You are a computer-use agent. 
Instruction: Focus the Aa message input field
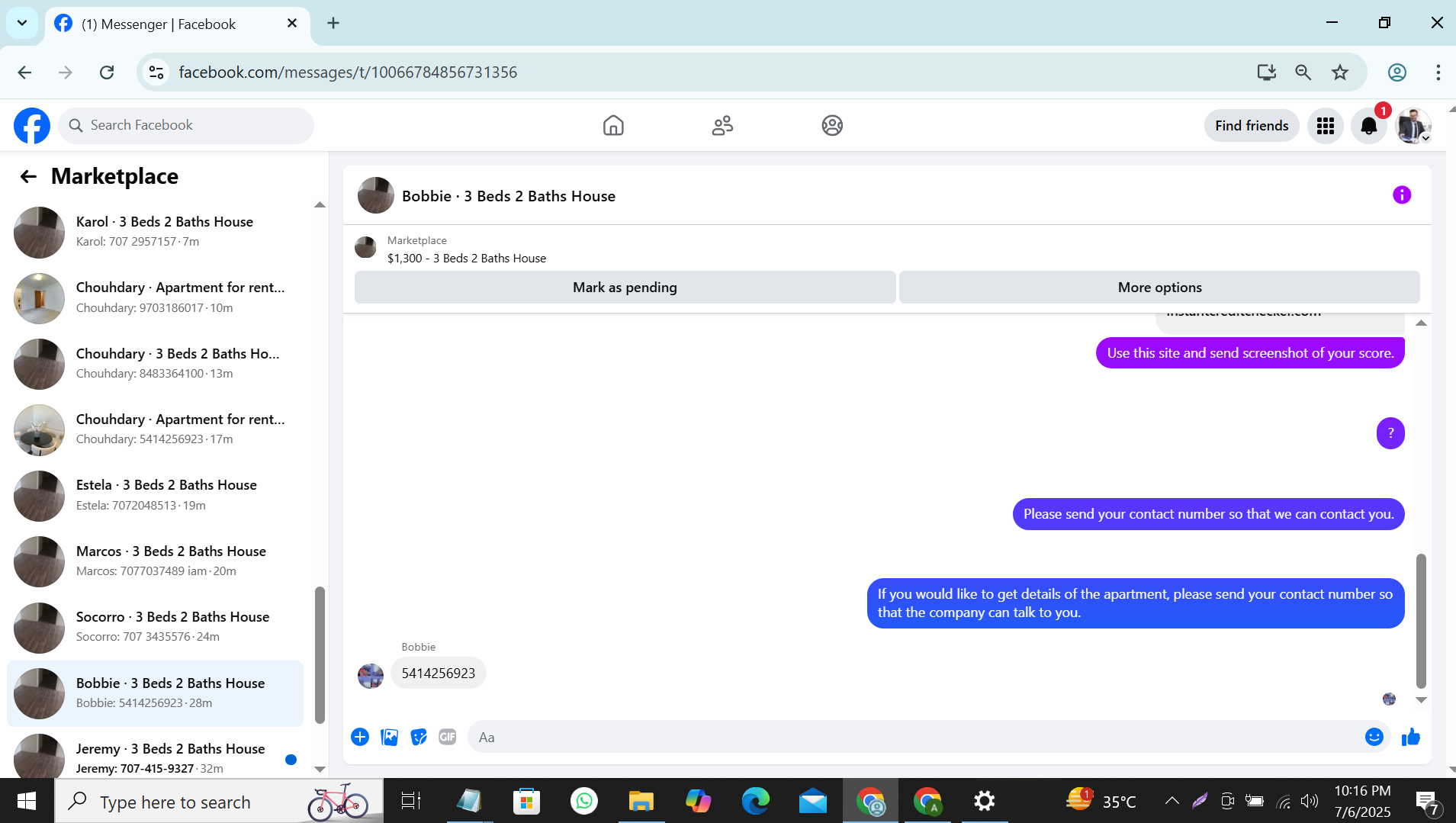(x=915, y=738)
